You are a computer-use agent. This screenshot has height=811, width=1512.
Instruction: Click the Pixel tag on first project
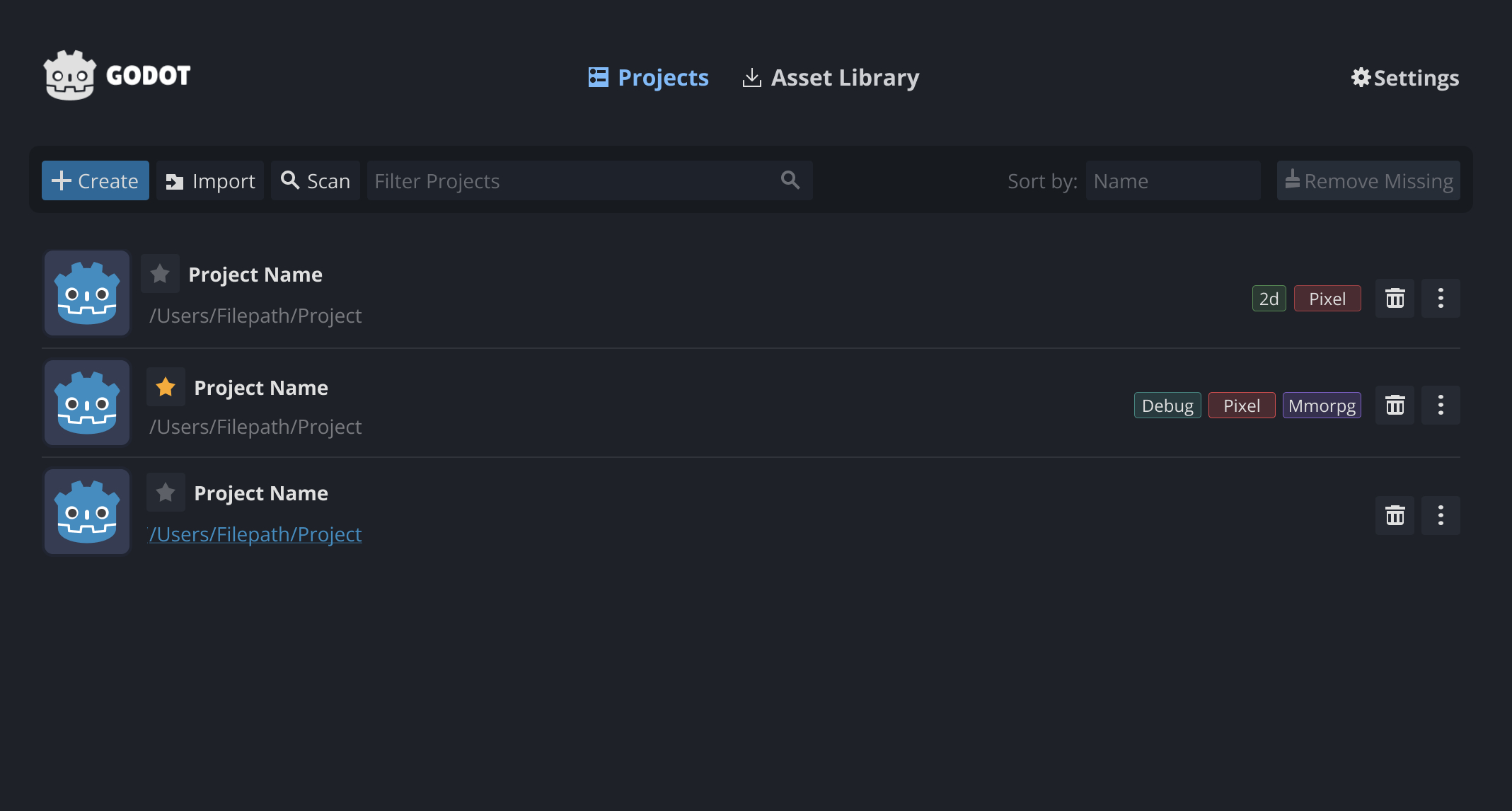click(1327, 299)
